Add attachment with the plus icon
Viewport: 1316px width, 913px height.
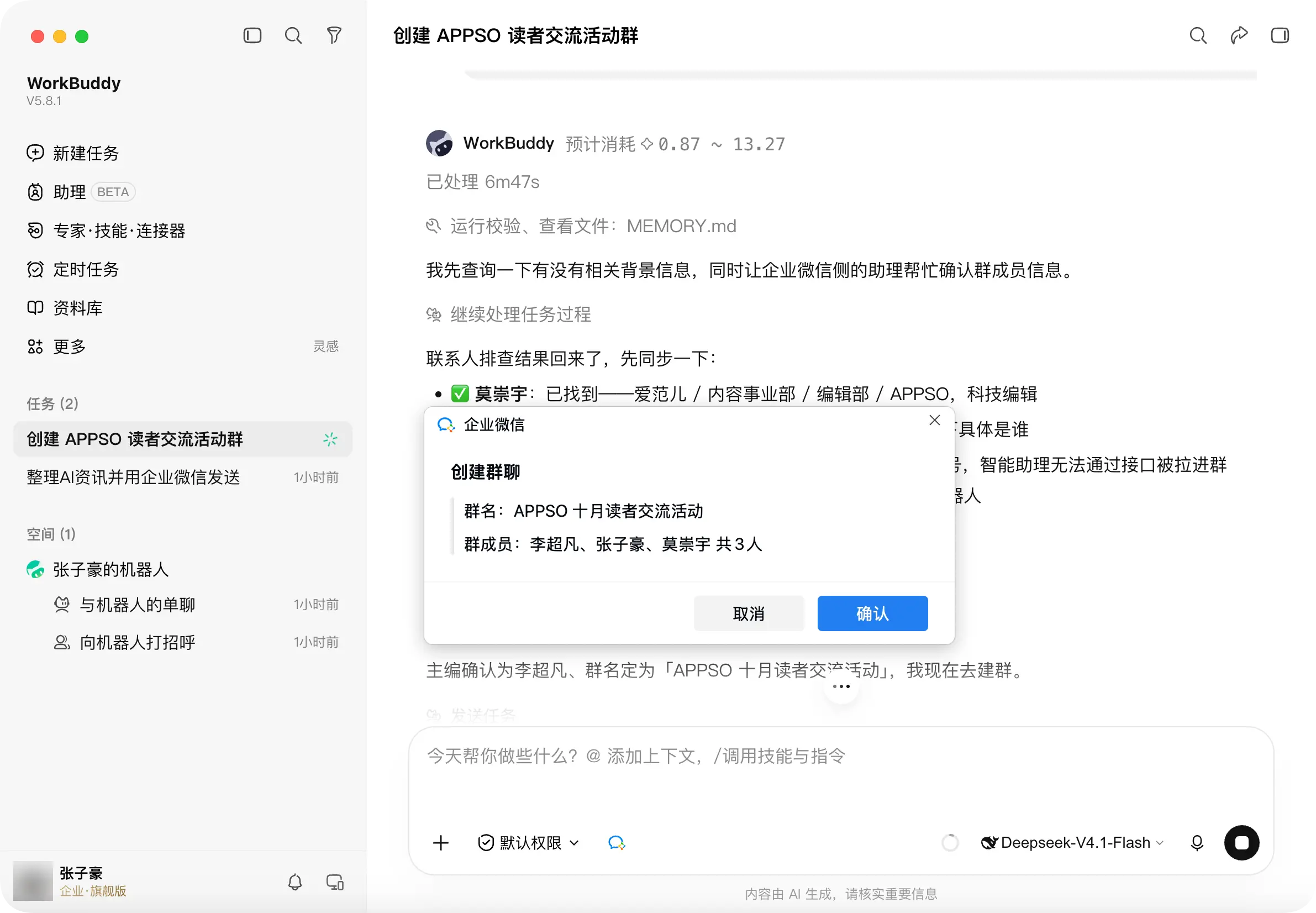click(441, 843)
